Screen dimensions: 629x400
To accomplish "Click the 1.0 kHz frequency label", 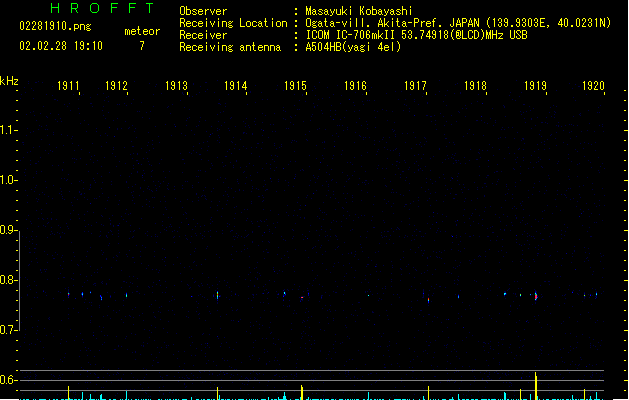I will 8,180.
